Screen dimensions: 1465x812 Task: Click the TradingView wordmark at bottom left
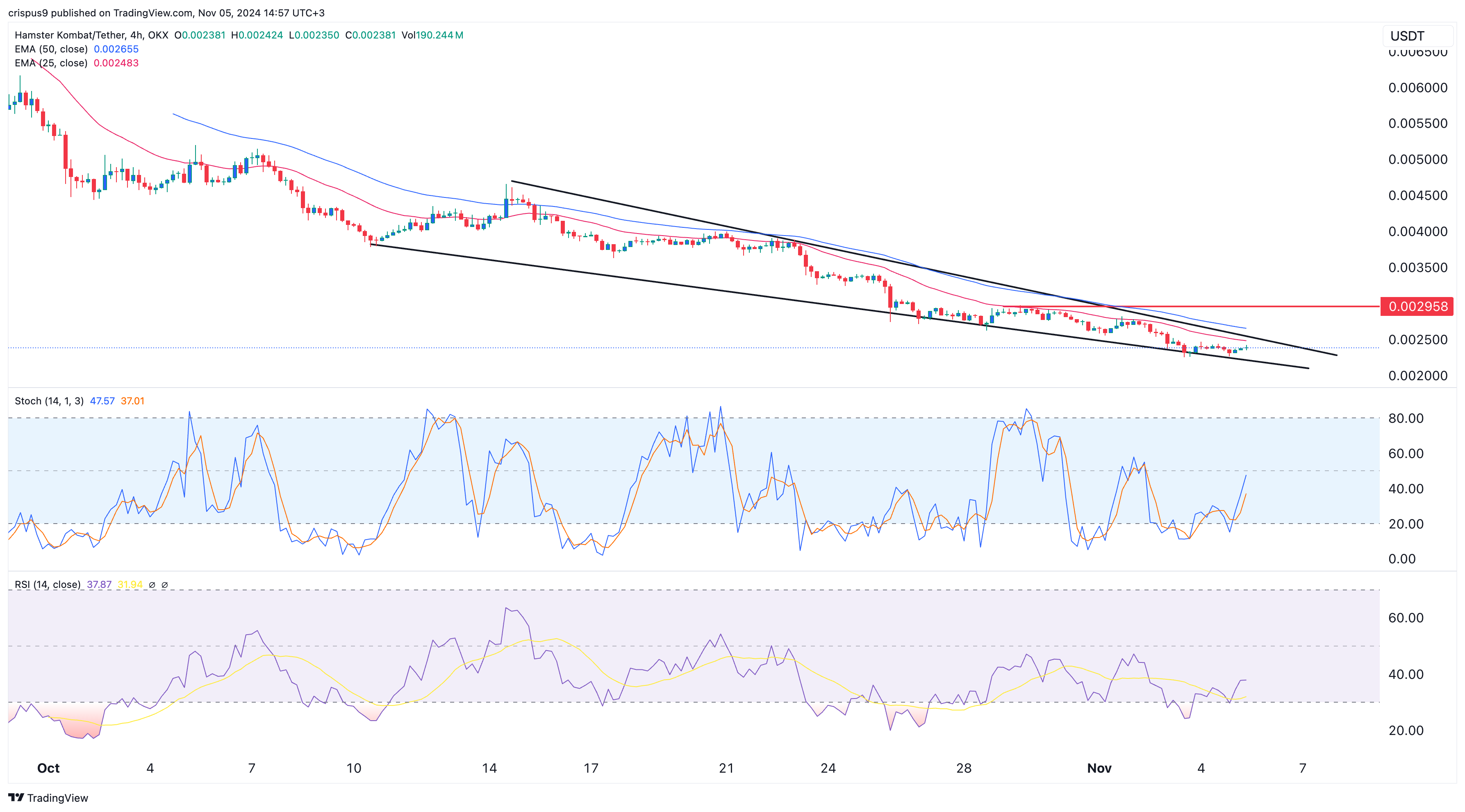[57, 798]
